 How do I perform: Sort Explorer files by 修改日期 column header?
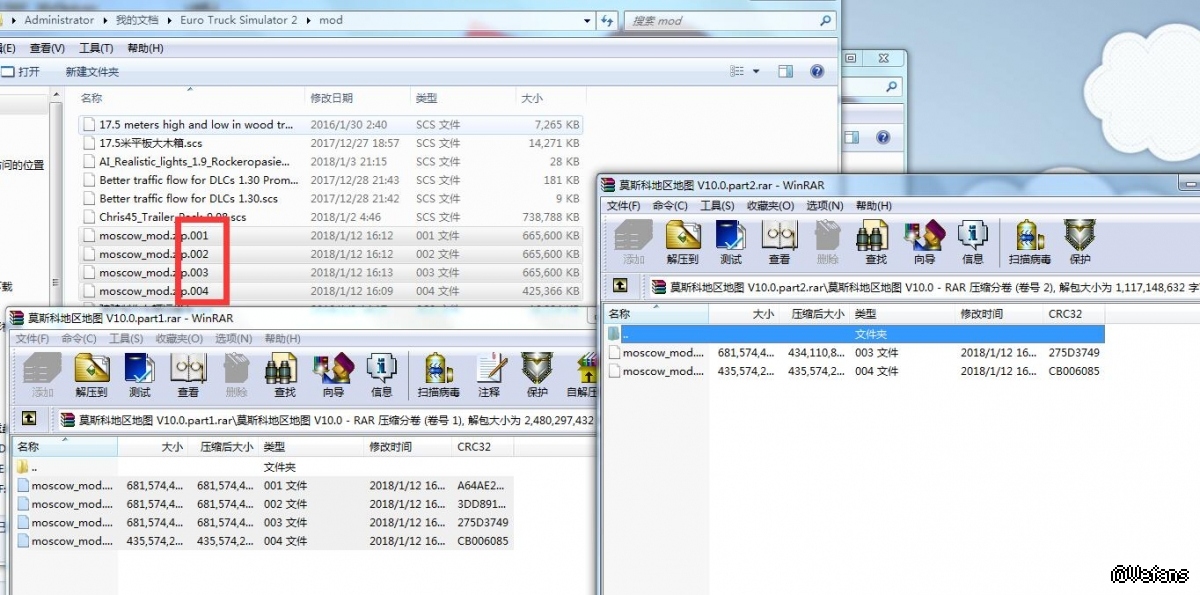click(x=331, y=98)
